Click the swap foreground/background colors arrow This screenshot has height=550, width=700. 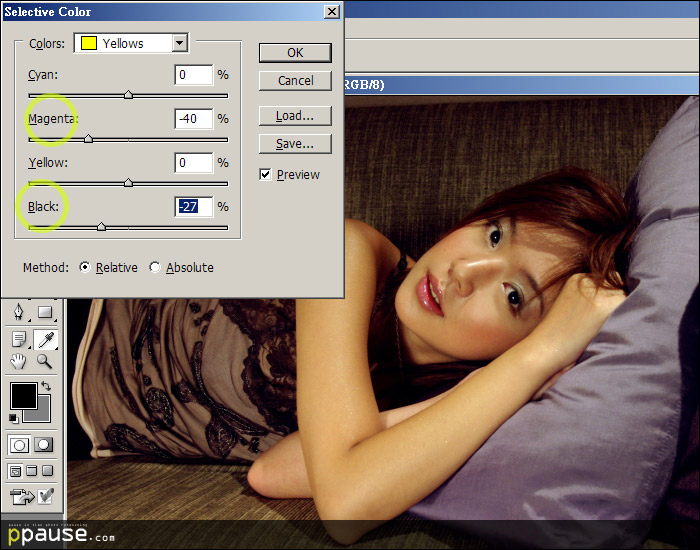pos(46,386)
